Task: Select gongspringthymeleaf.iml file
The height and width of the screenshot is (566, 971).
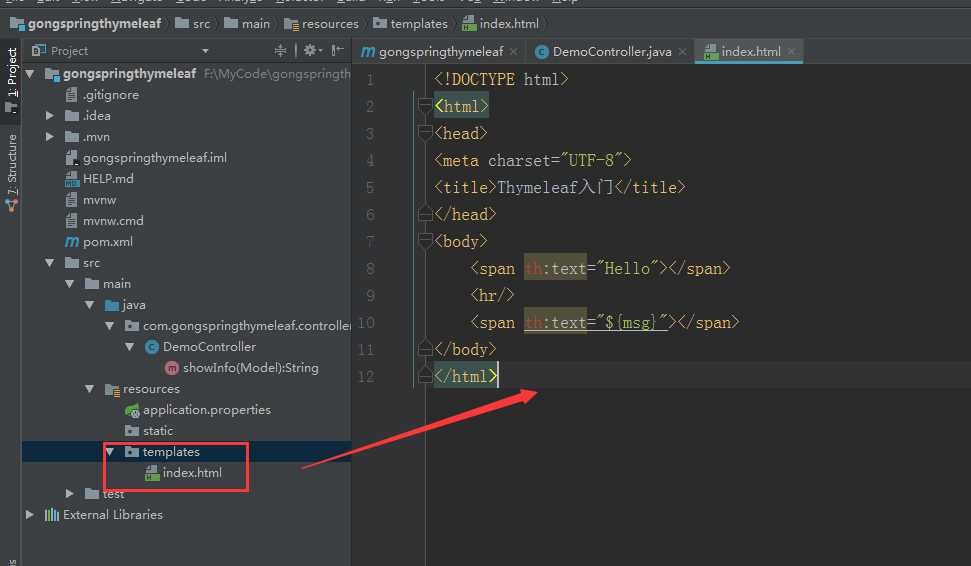Action: (146, 158)
